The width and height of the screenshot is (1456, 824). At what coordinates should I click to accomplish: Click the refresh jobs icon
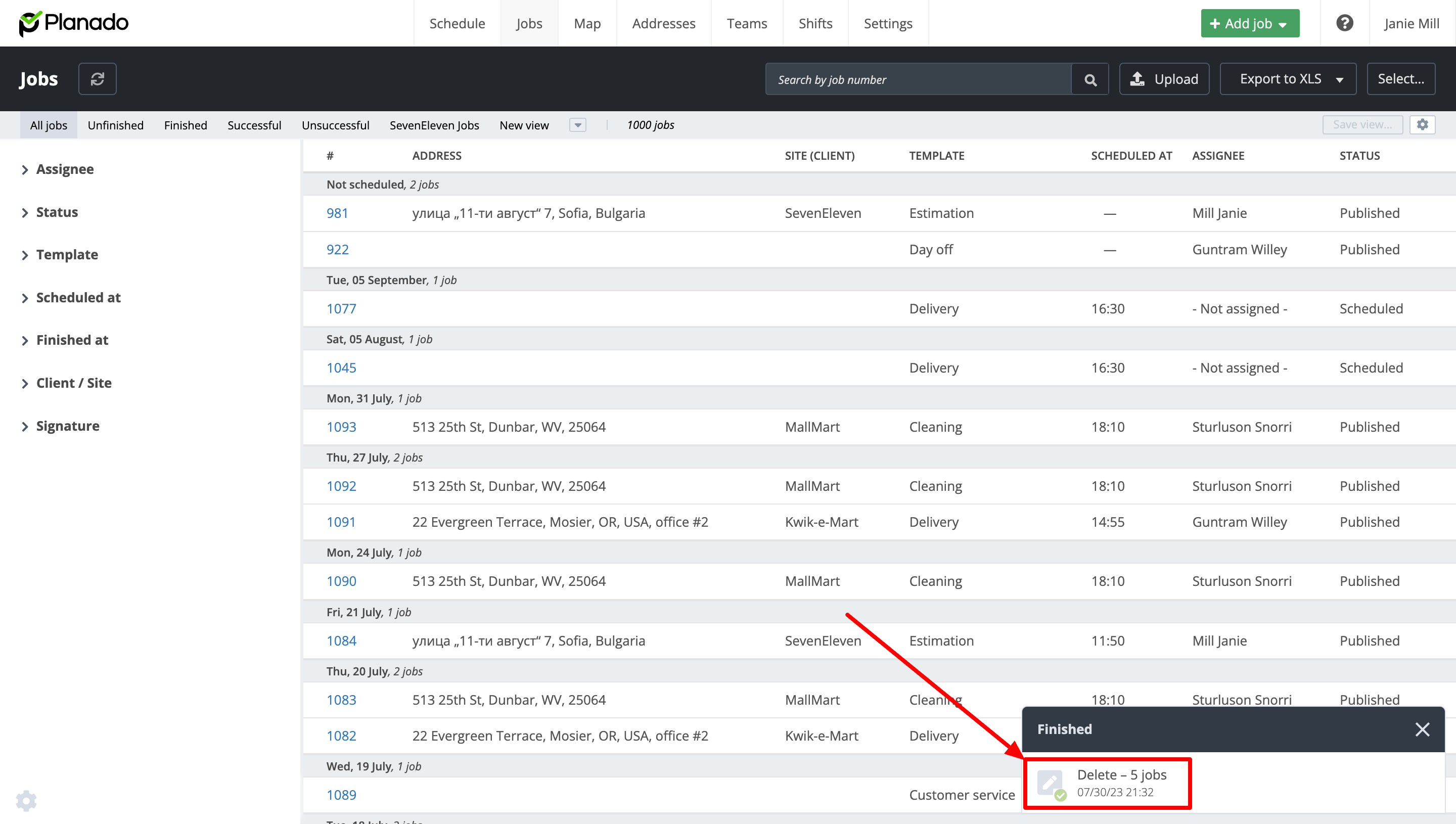tap(98, 79)
